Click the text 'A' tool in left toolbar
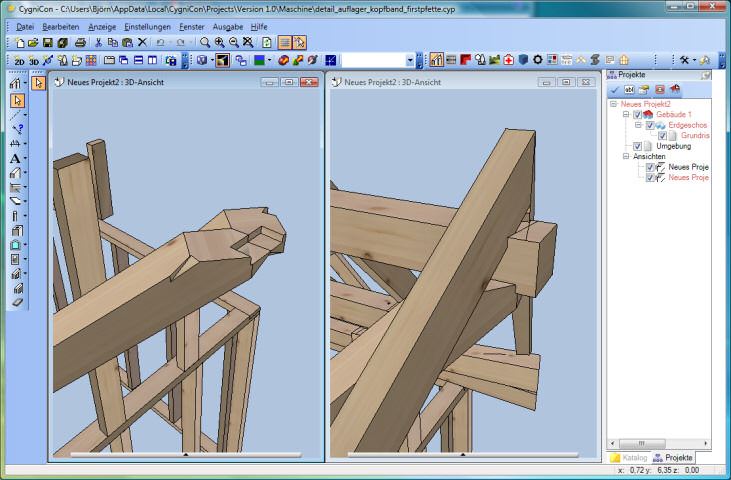 pyautogui.click(x=15, y=158)
